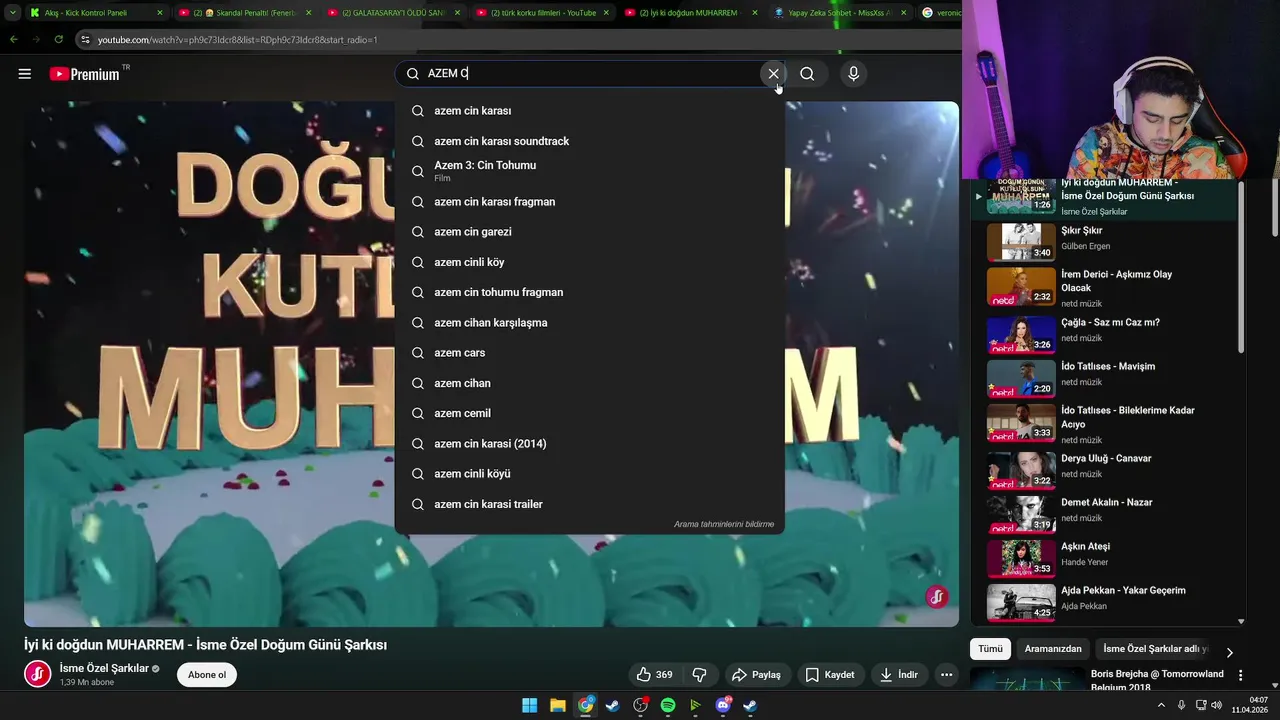Open İsme Özel Şarkılar channel avatar
Screen dimensions: 1280x720
[x=38, y=675]
